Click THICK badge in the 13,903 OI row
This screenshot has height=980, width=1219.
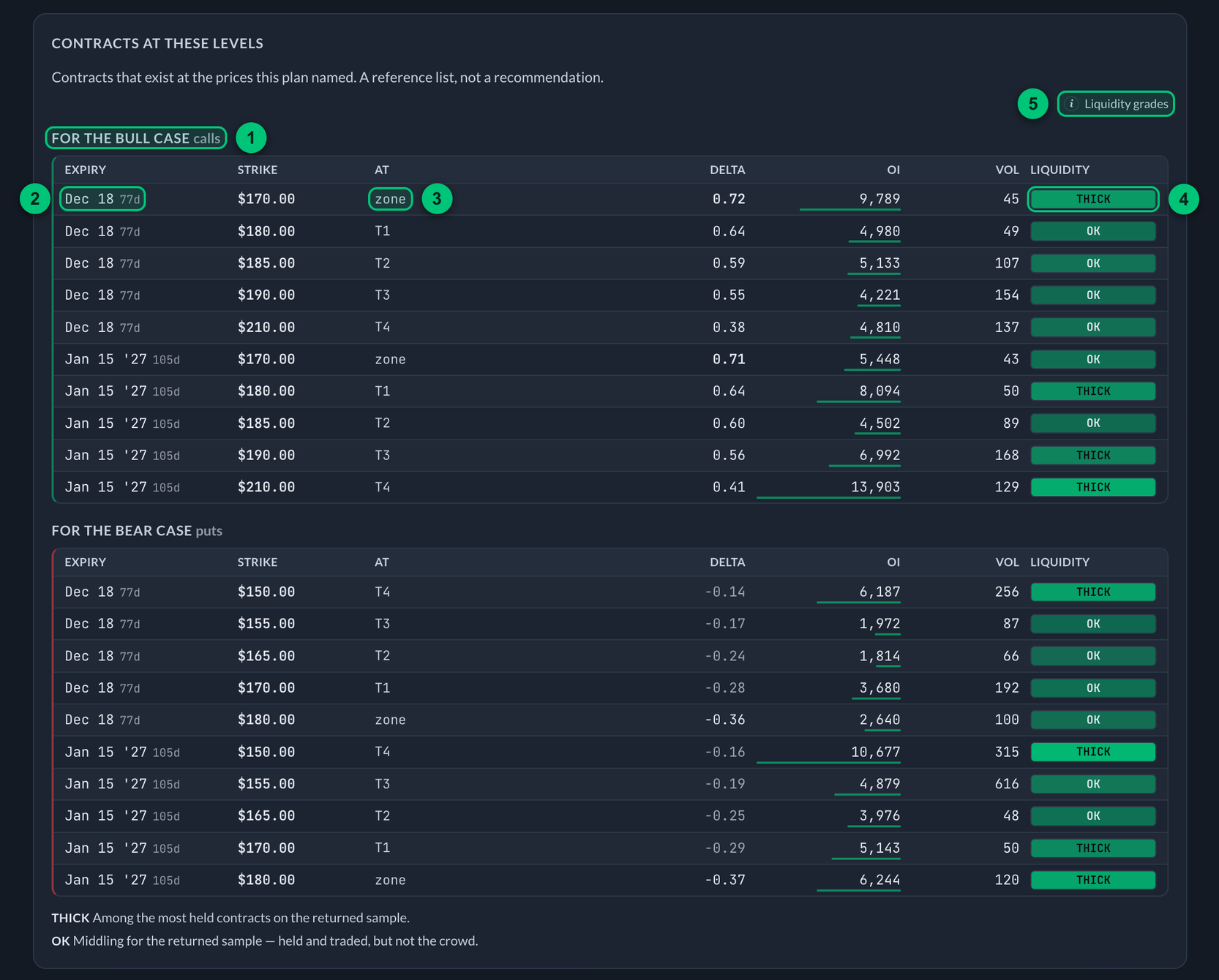pos(1093,487)
